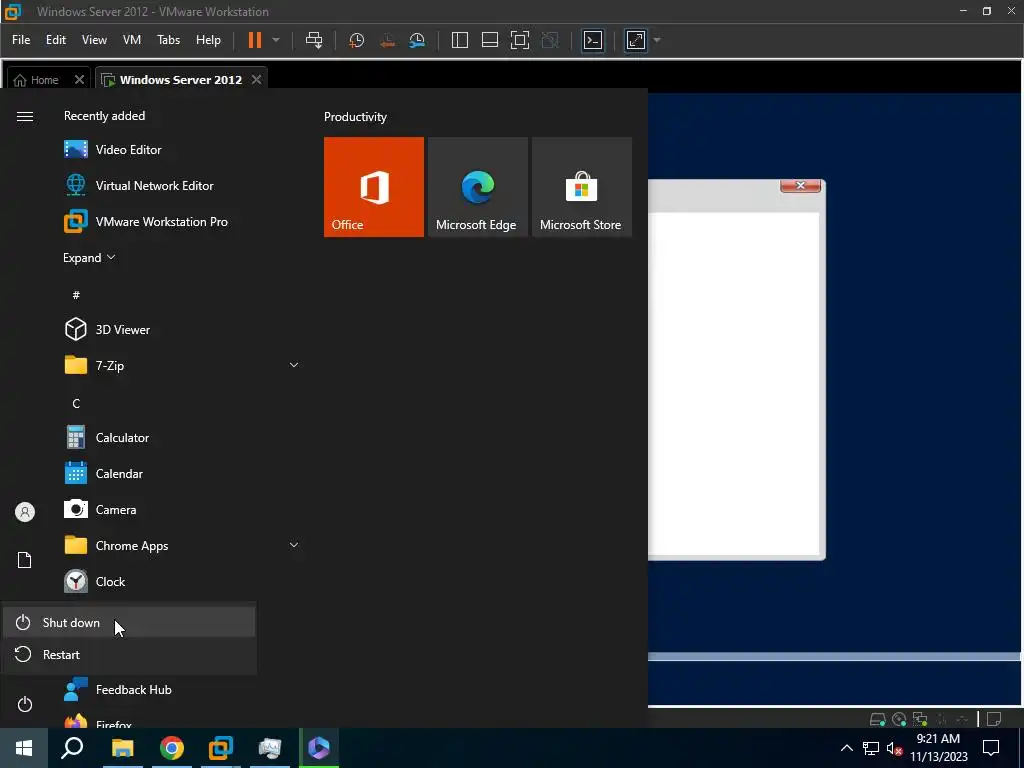Open the console view toolbar icon
The width and height of the screenshot is (1024, 768).
[592, 40]
